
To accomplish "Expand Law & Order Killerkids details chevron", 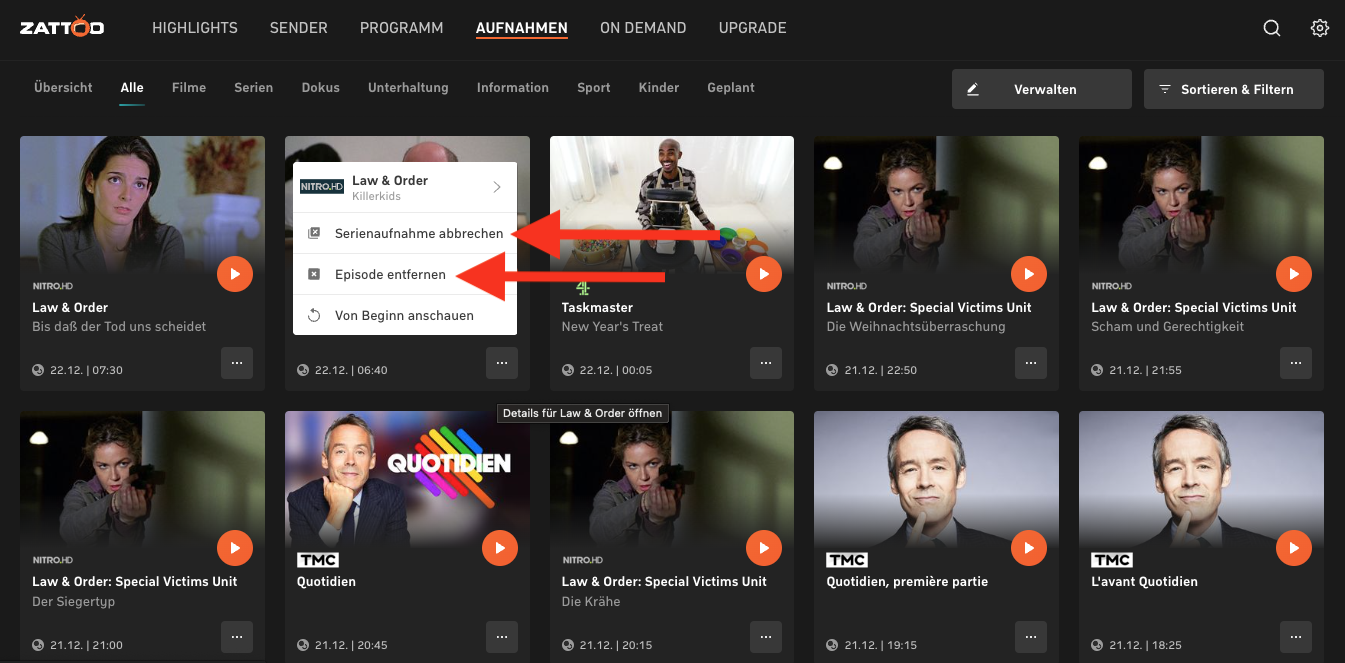I will point(497,187).
